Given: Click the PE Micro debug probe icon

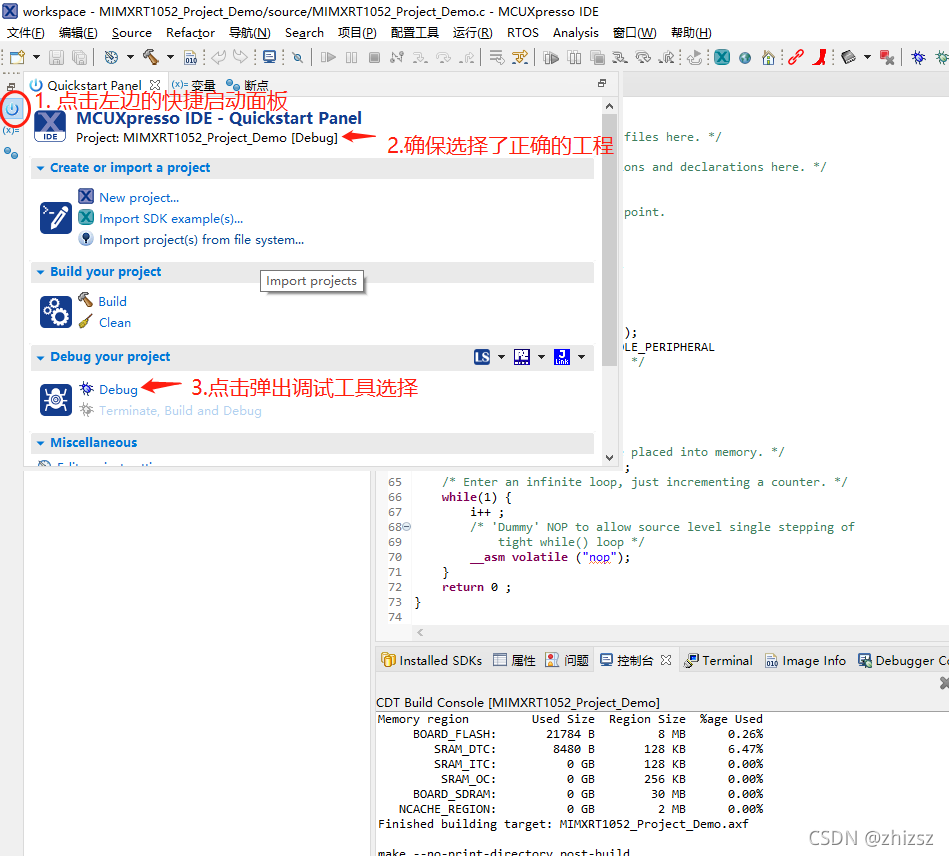Looking at the screenshot, I should point(522,357).
